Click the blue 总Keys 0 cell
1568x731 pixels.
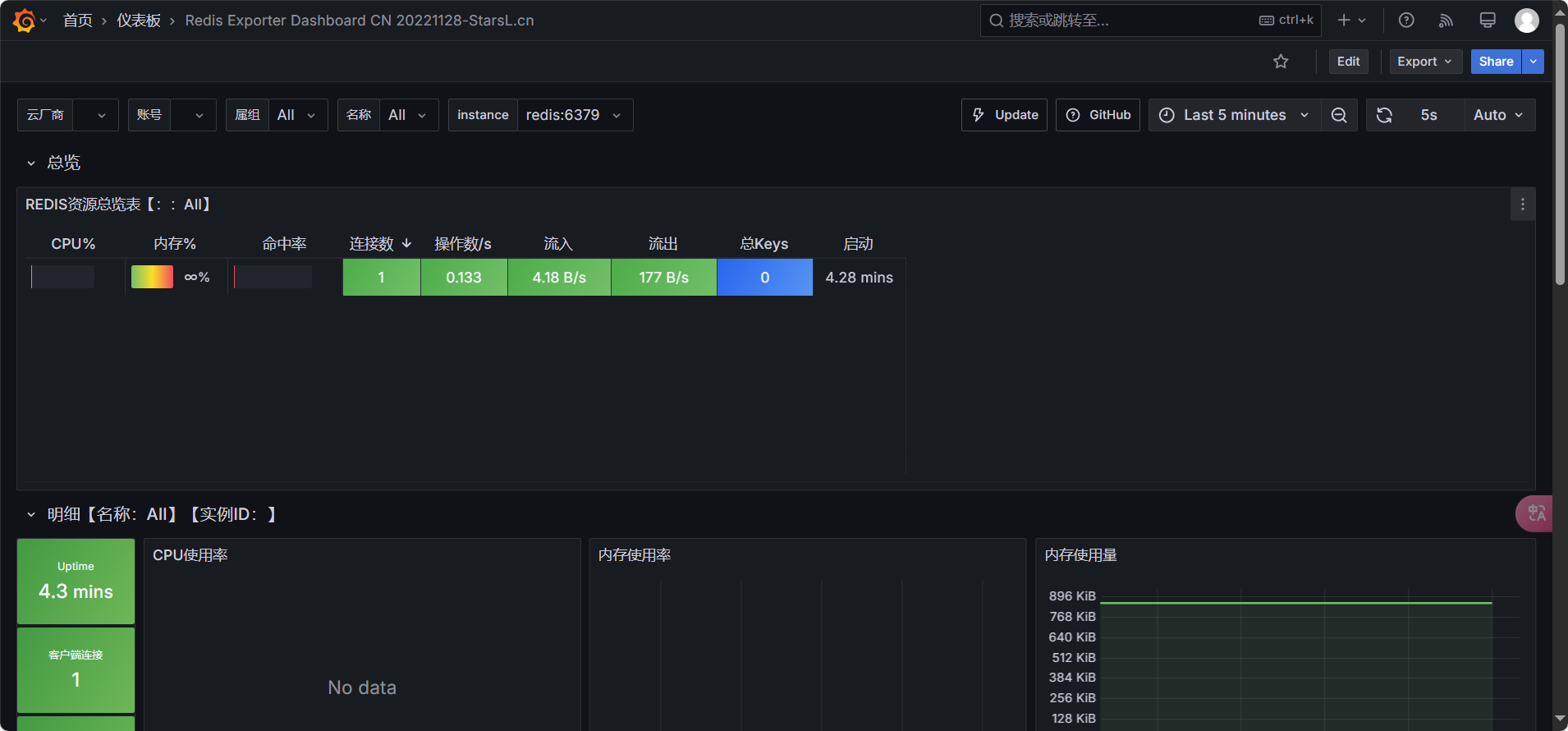coord(765,278)
